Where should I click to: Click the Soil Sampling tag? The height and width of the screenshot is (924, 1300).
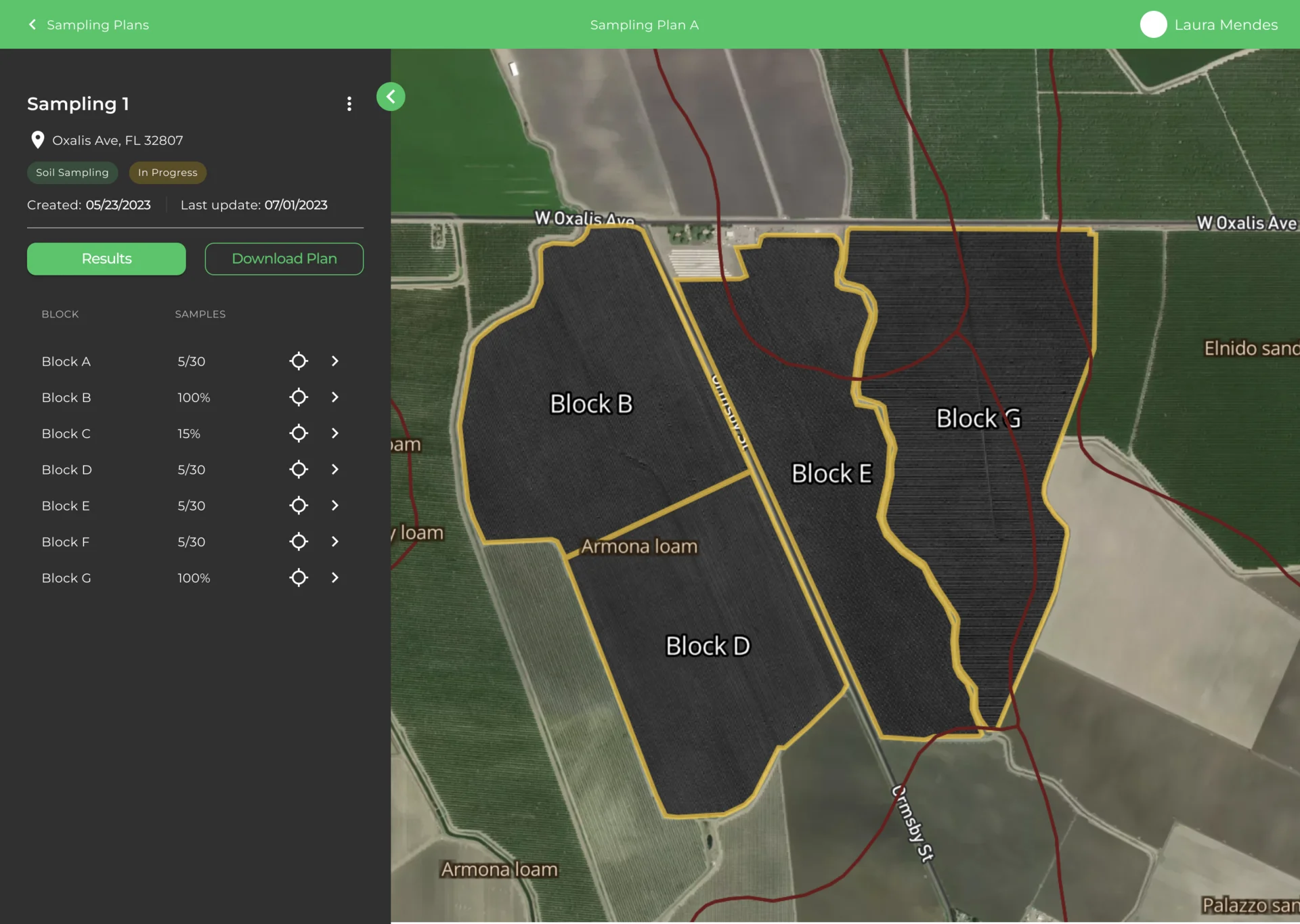tap(72, 173)
